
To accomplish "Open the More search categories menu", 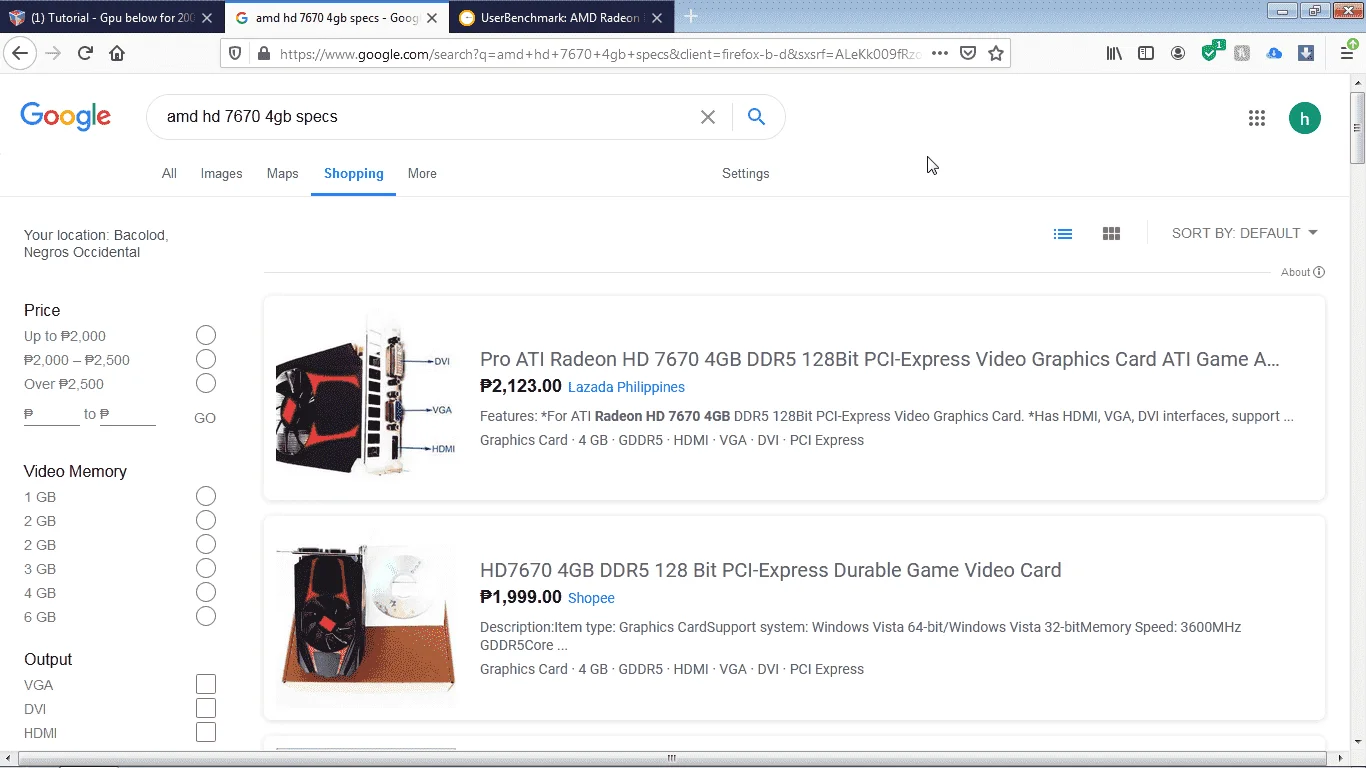I will point(422,174).
